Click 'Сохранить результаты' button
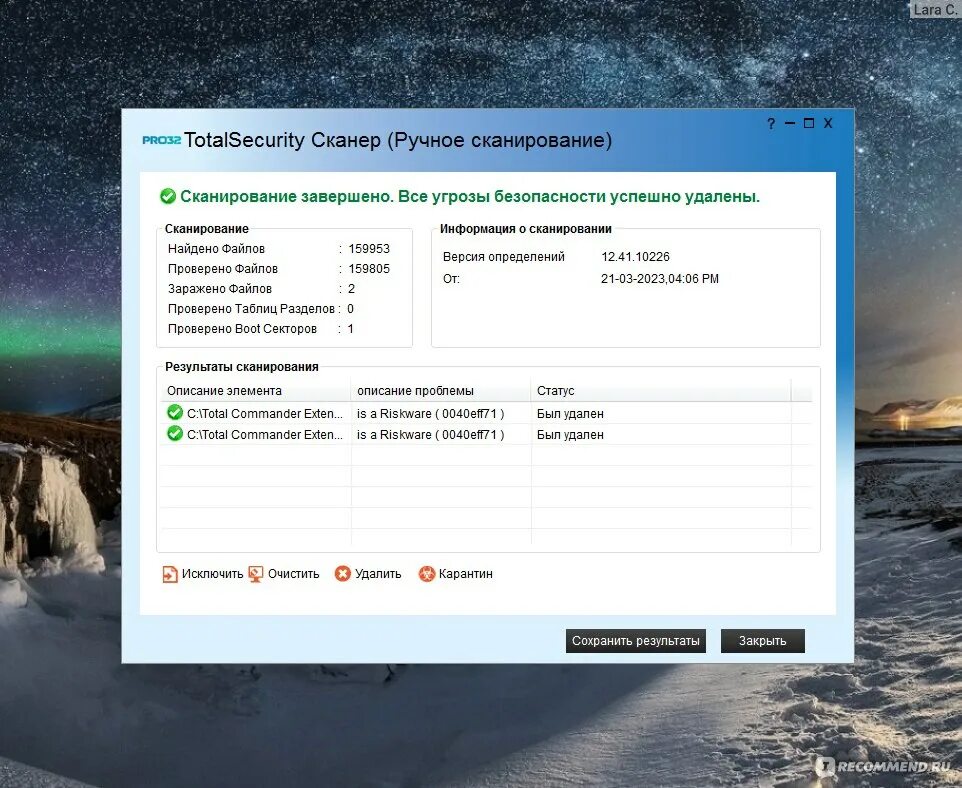The image size is (962, 788). tap(636, 641)
